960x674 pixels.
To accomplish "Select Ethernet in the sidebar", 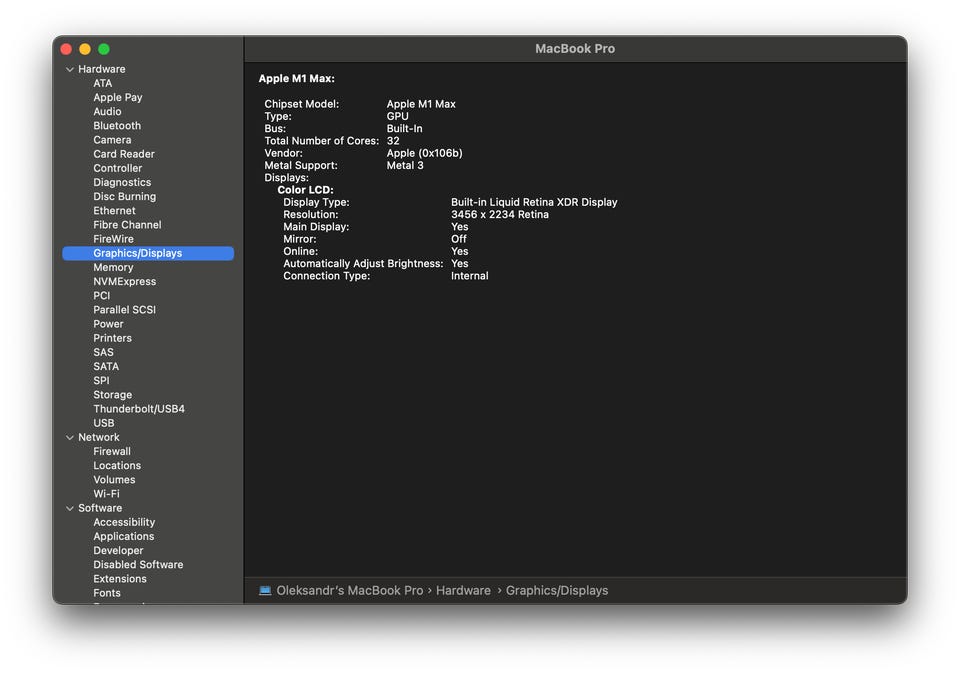I will (114, 211).
